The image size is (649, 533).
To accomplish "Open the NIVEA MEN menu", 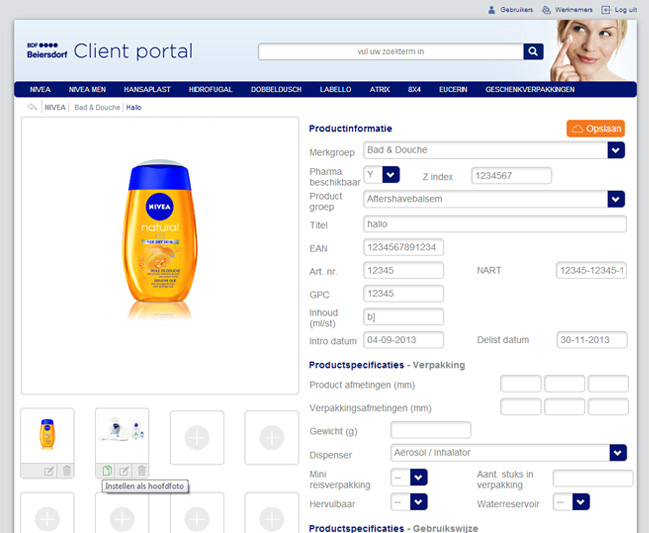I will click(87, 89).
